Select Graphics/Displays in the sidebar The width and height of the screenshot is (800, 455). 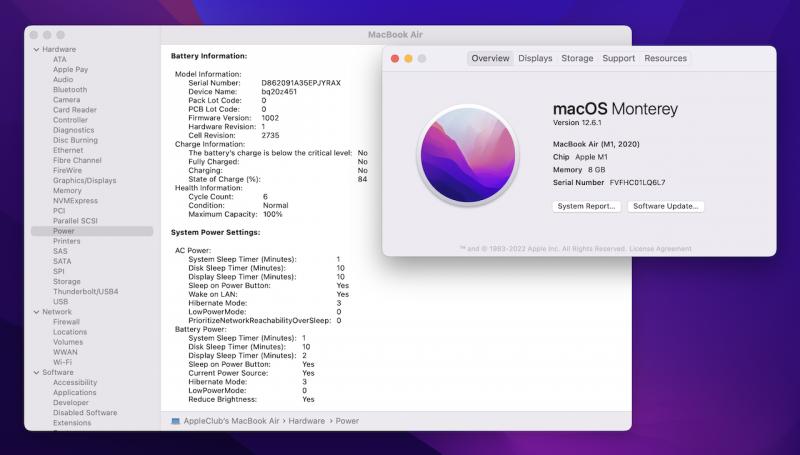pyautogui.click(x=85, y=181)
